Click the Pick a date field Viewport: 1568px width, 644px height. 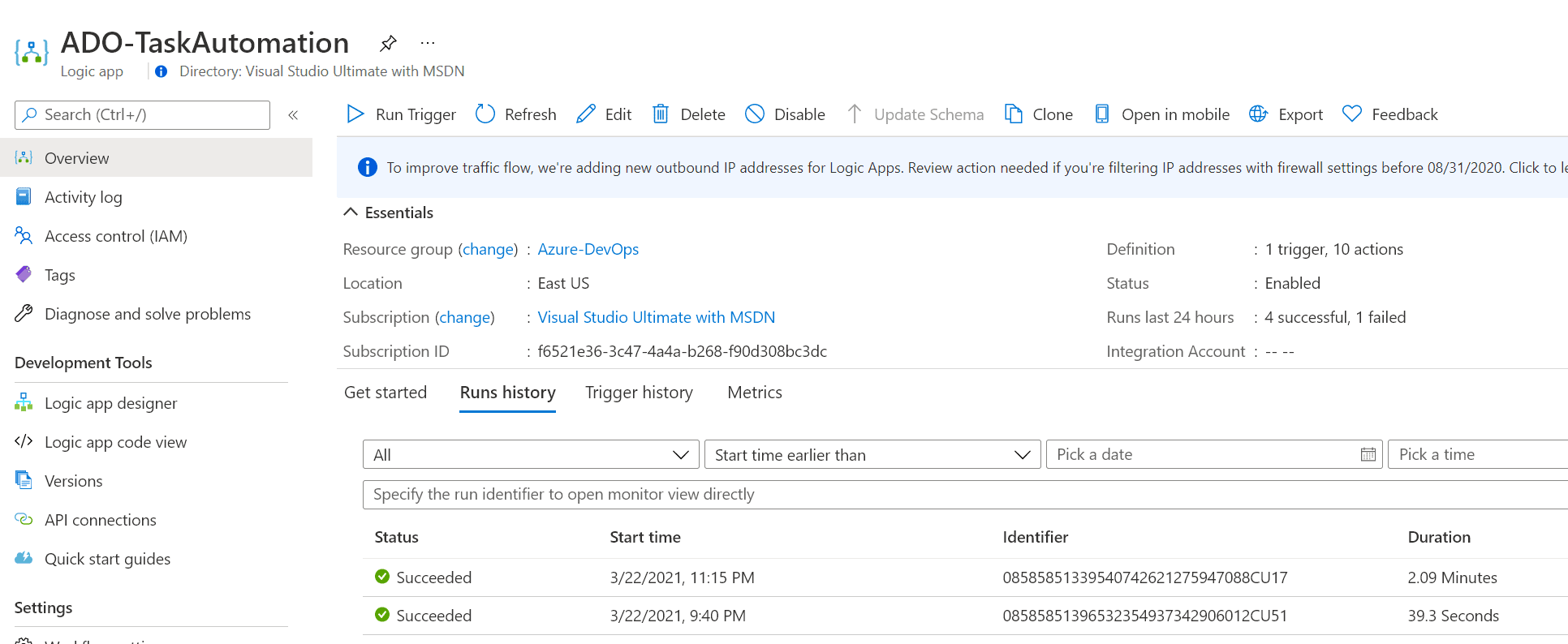pos(1214,454)
